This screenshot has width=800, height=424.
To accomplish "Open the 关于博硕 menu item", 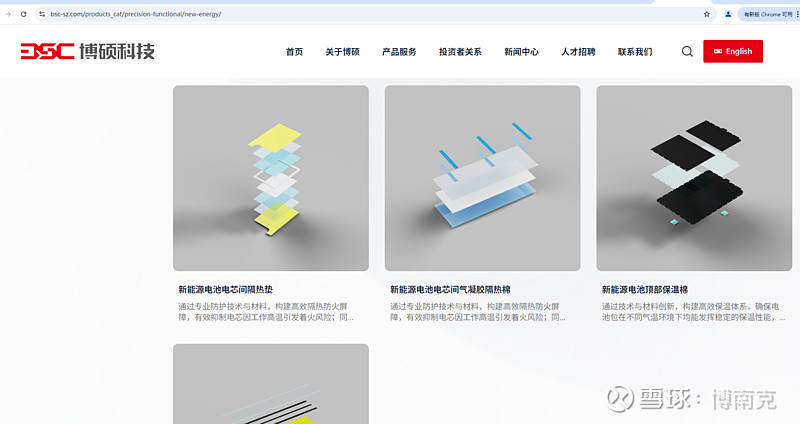I will 342,52.
